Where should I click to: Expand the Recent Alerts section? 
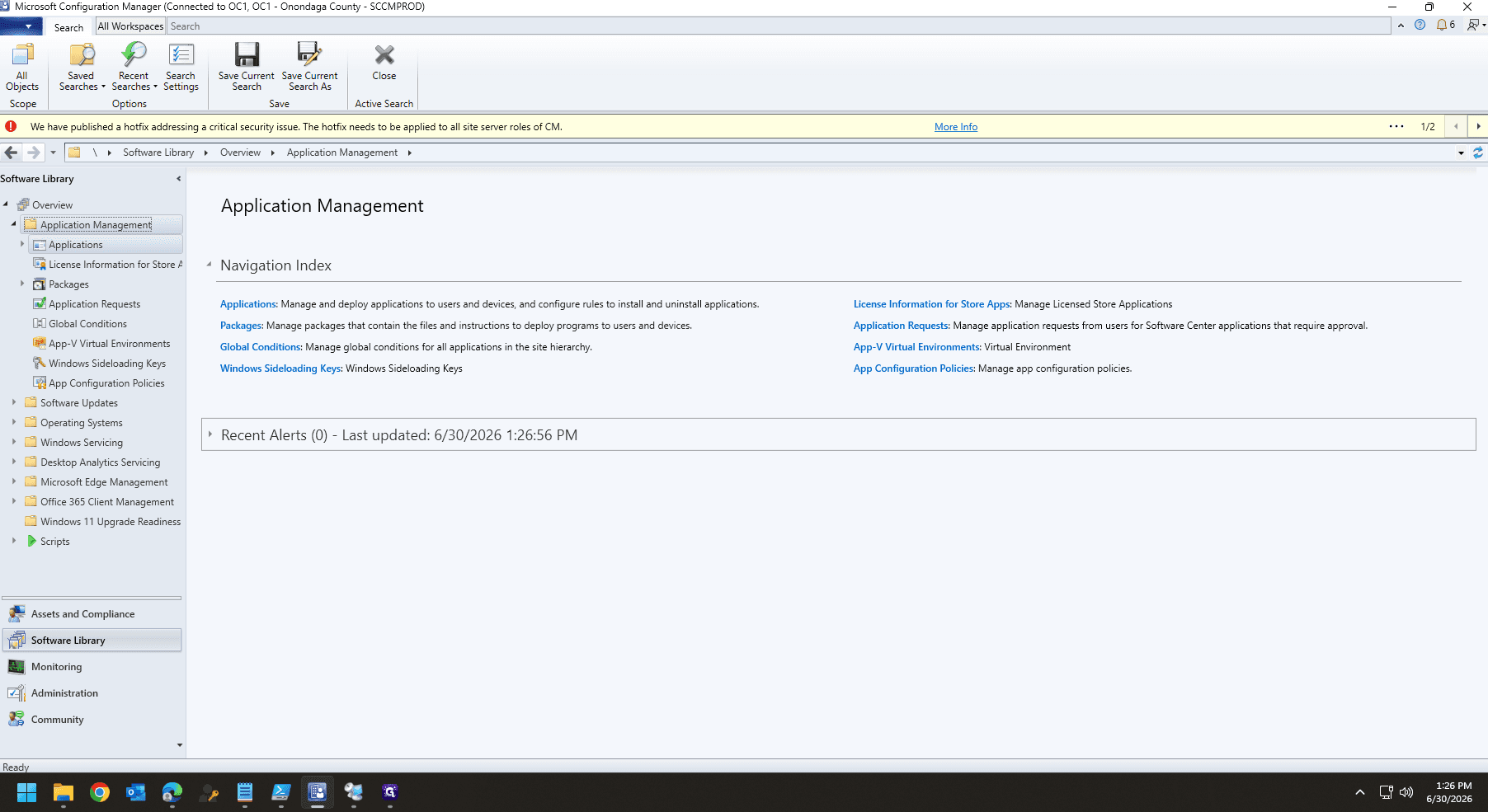point(210,434)
